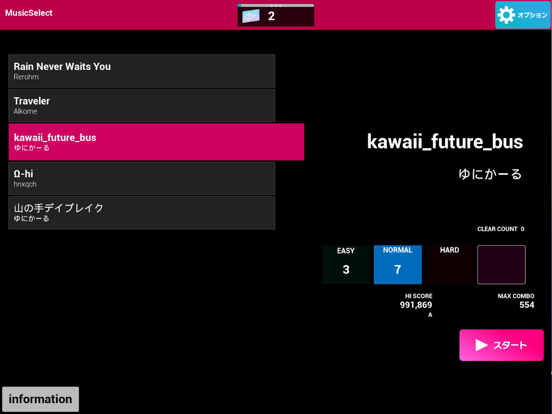Viewport: 552px width, 414px height.
Task: Select the song Ω-hi by hnxqch
Action: 142,178
